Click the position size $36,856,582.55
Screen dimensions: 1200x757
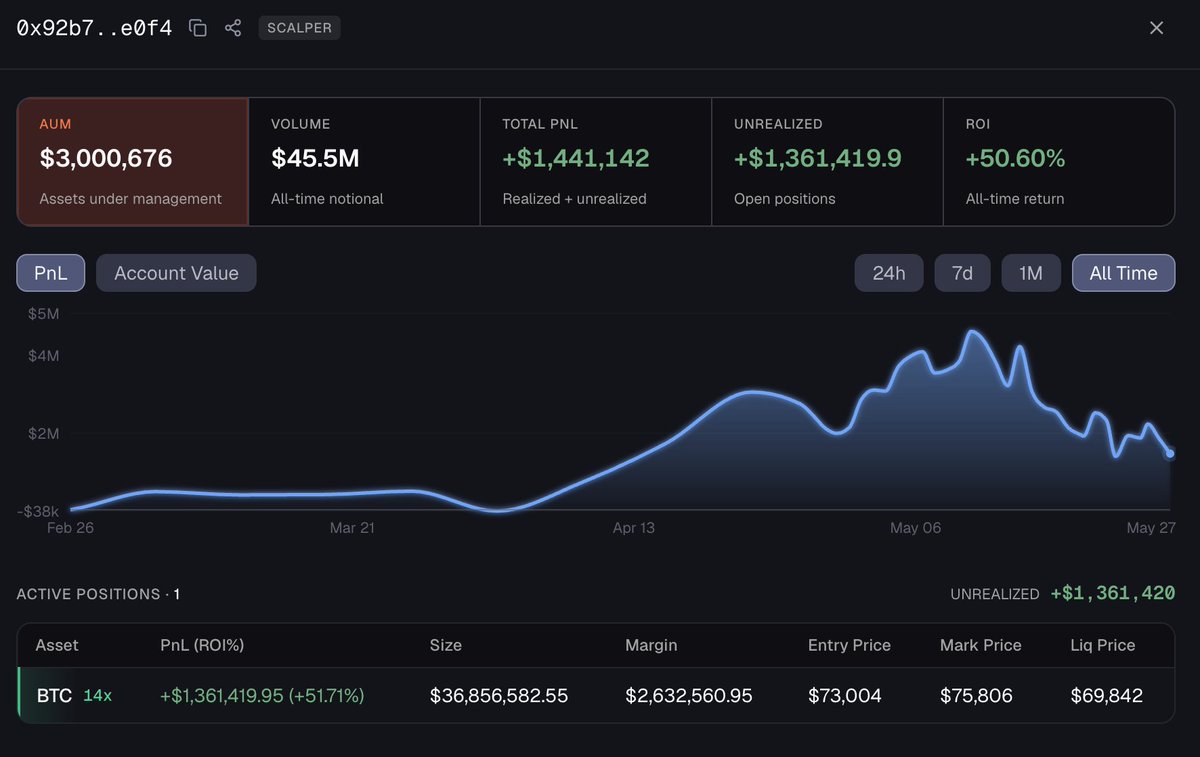tap(499, 695)
